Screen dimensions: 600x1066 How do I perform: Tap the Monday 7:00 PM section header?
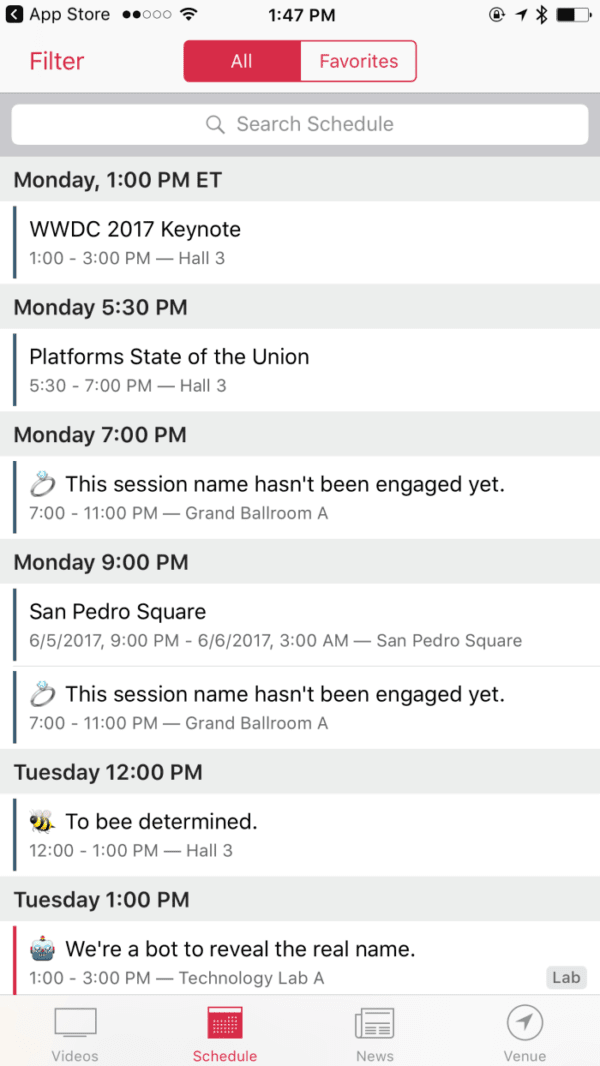pyautogui.click(x=300, y=435)
